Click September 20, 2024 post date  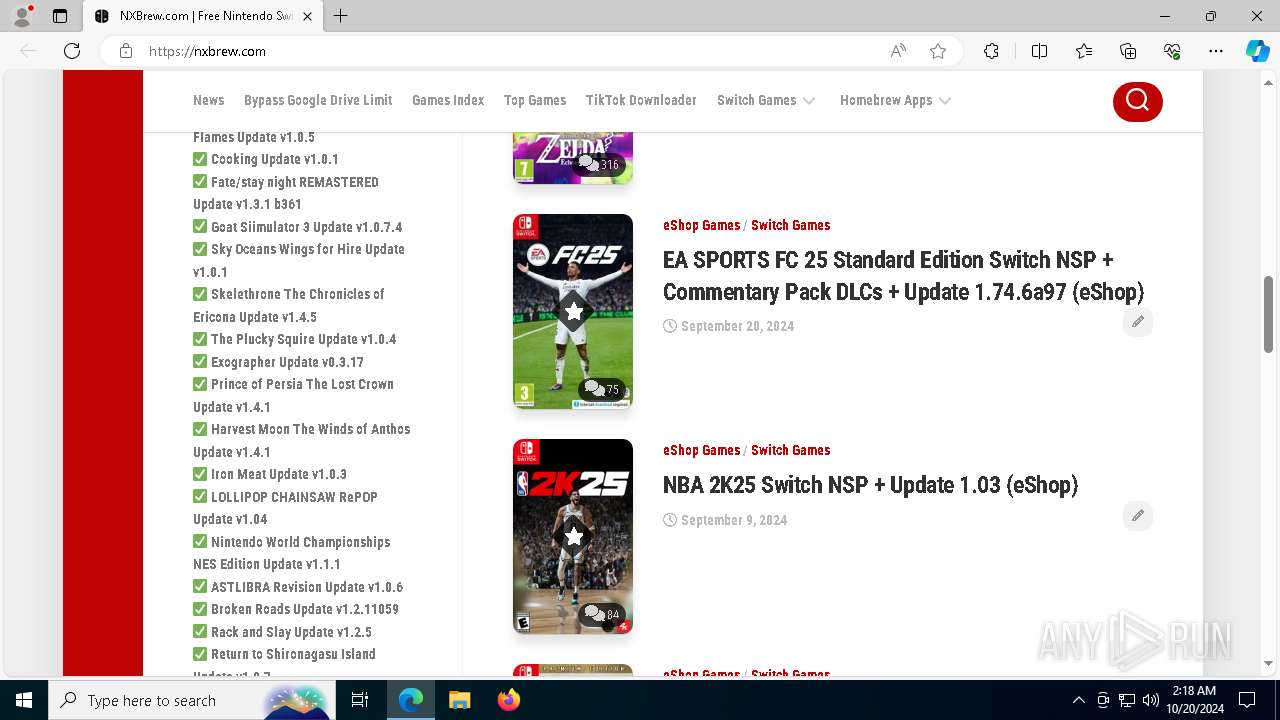click(x=737, y=326)
